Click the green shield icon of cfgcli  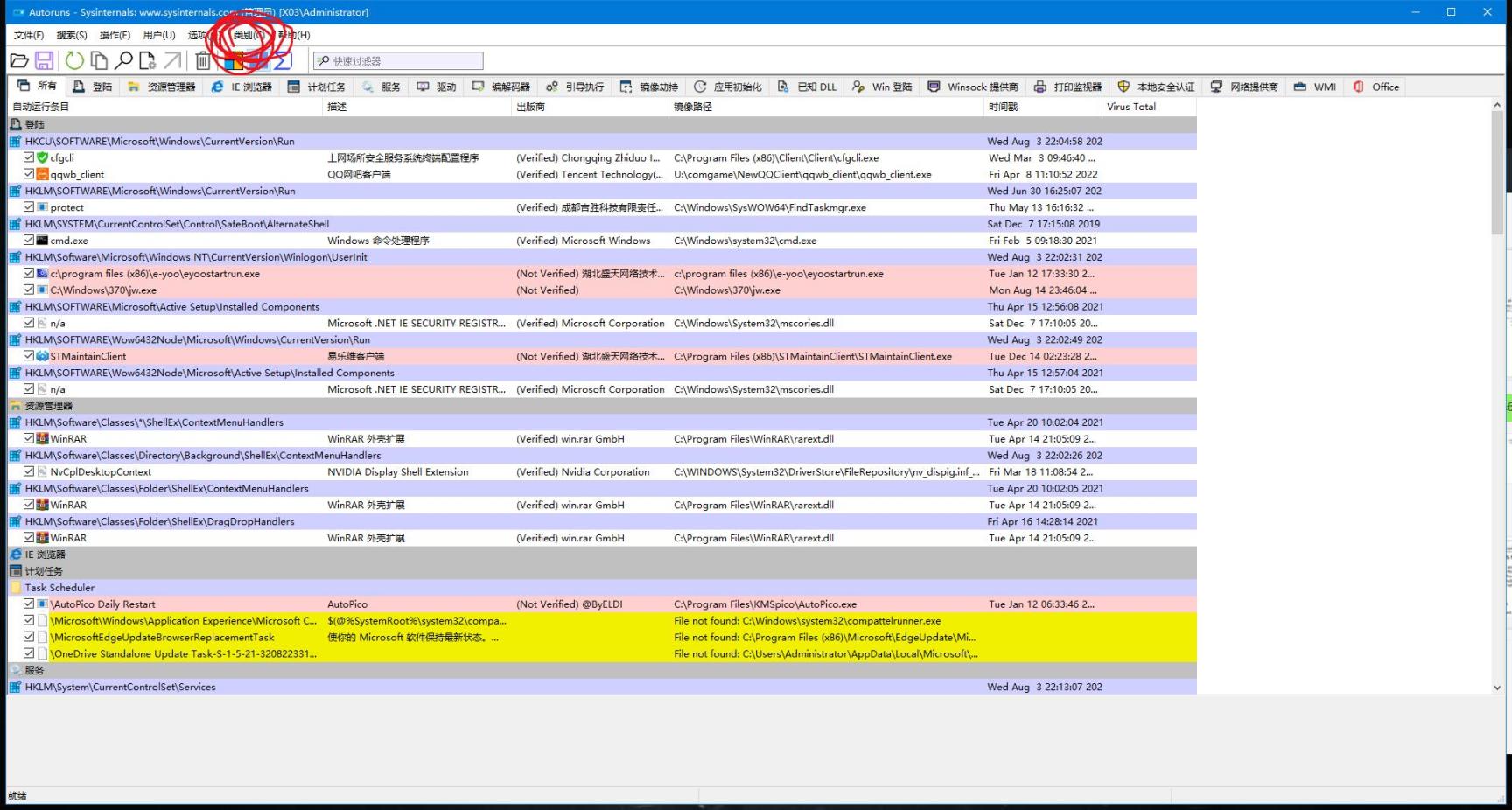pos(42,157)
